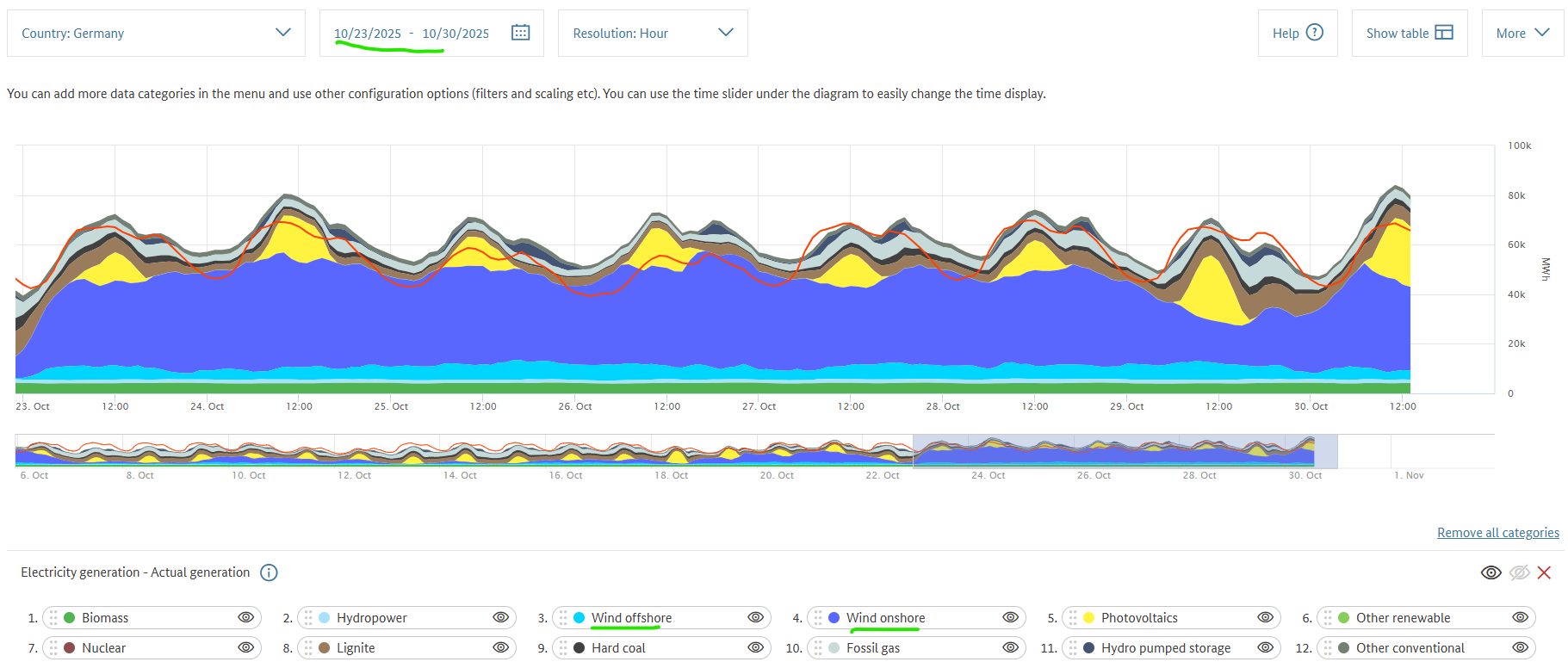The width and height of the screenshot is (1568, 668).
Task: Toggle visibility of Wind offshore
Action: coord(755,617)
